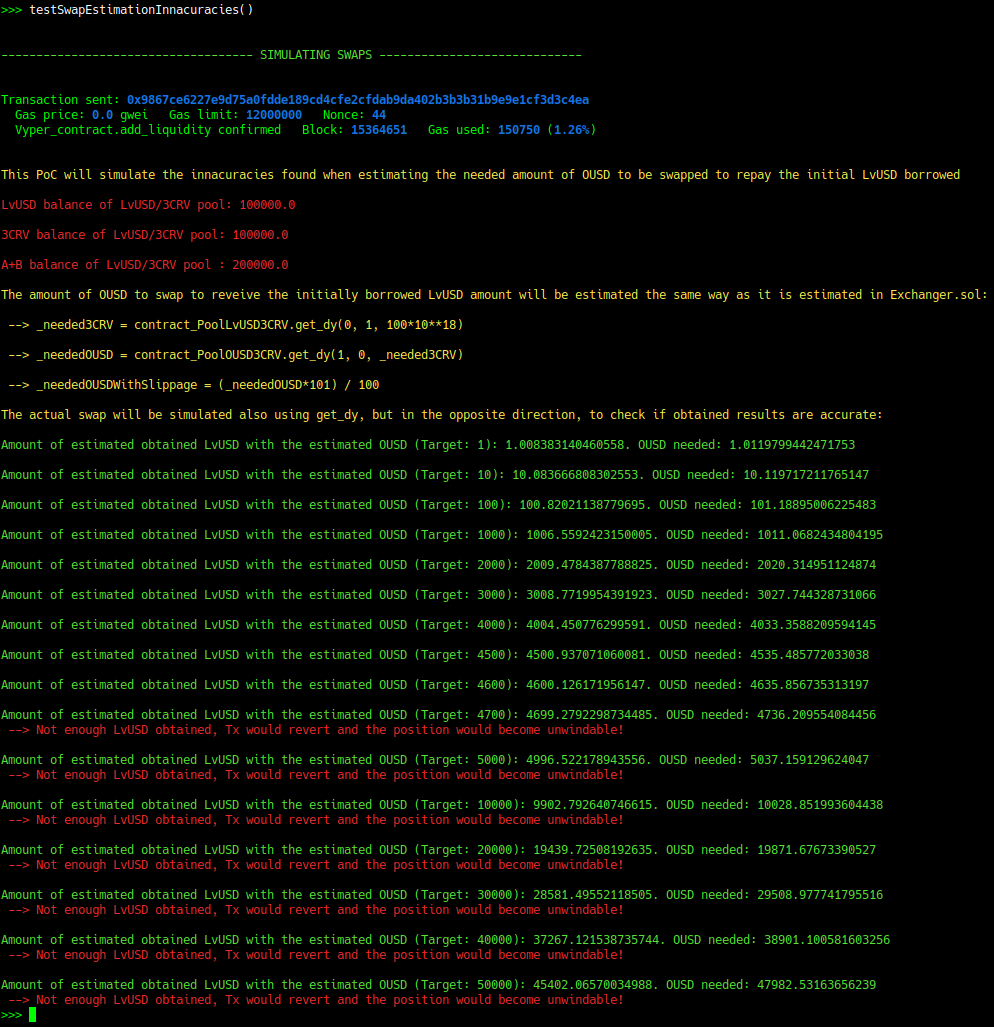Screen dimensions: 994x1027
Task: Click the SIMULATING SWAPS header
Action: [316, 55]
